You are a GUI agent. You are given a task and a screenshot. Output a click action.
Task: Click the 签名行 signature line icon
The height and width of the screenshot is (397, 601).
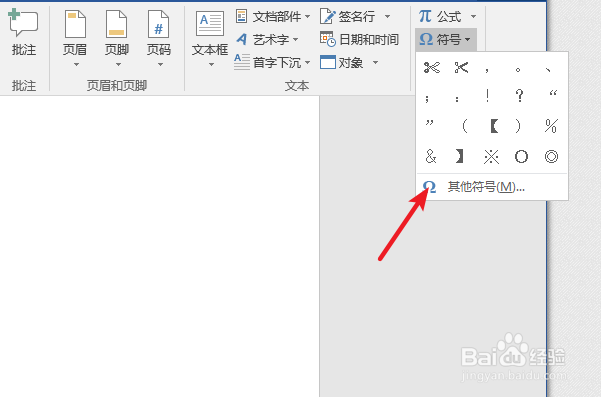point(328,16)
